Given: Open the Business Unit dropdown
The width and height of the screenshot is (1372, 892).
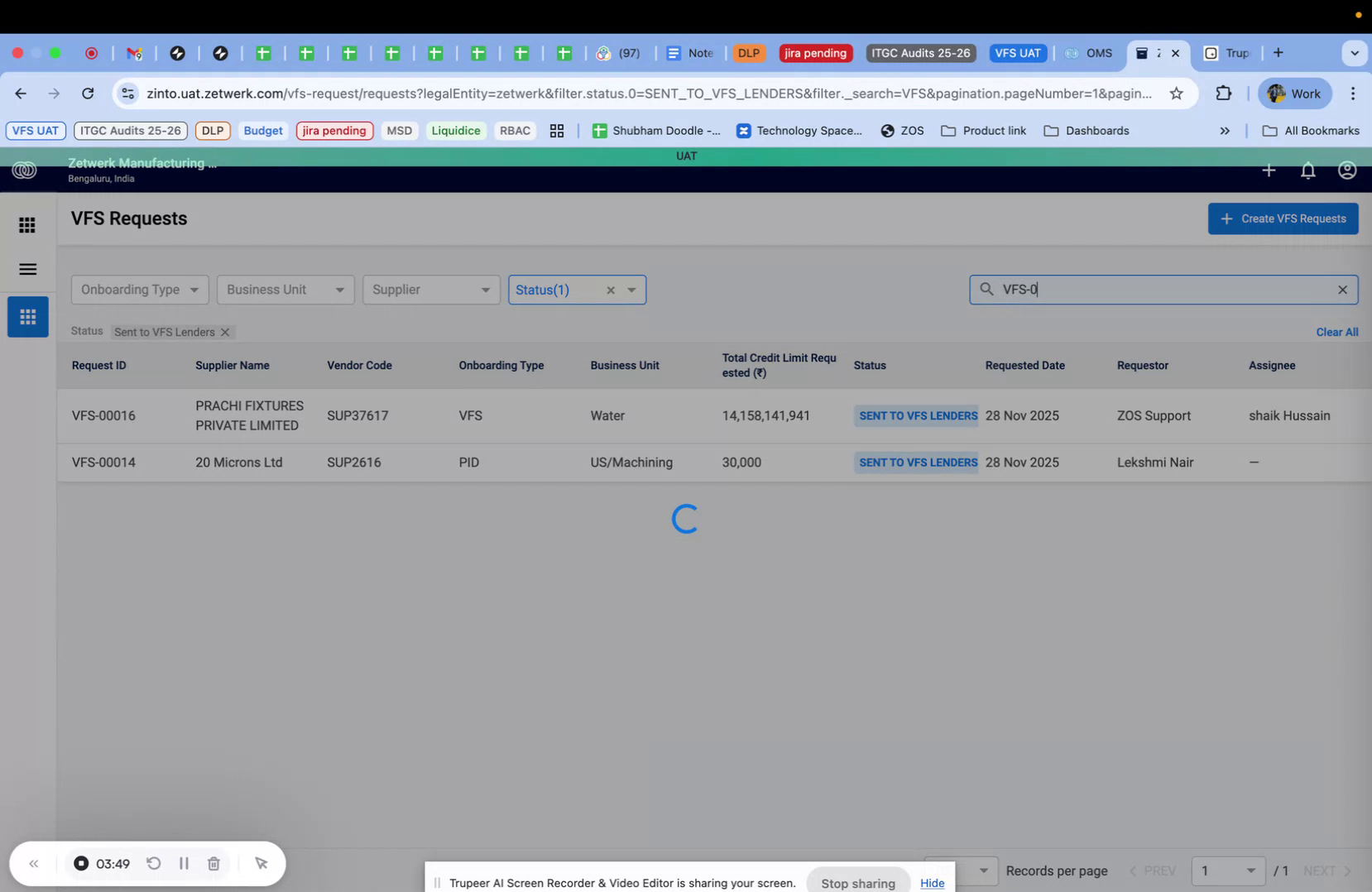Looking at the screenshot, I should (x=285, y=290).
